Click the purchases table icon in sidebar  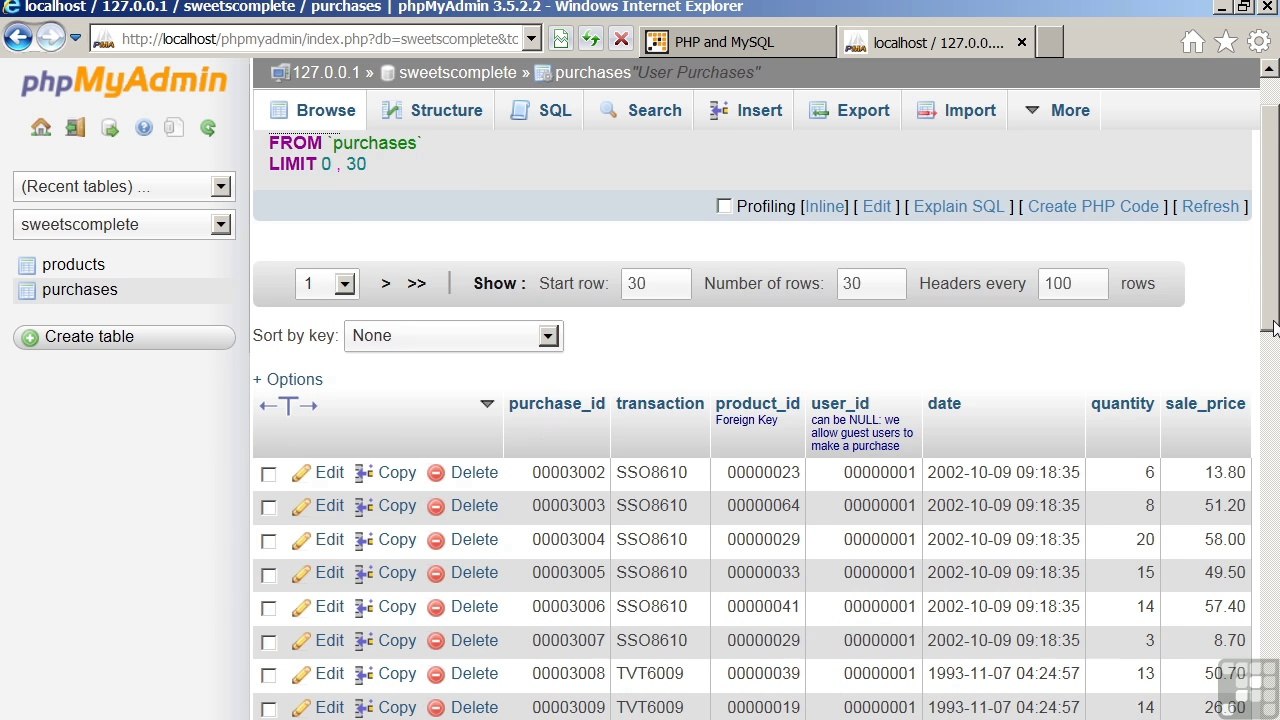27,290
